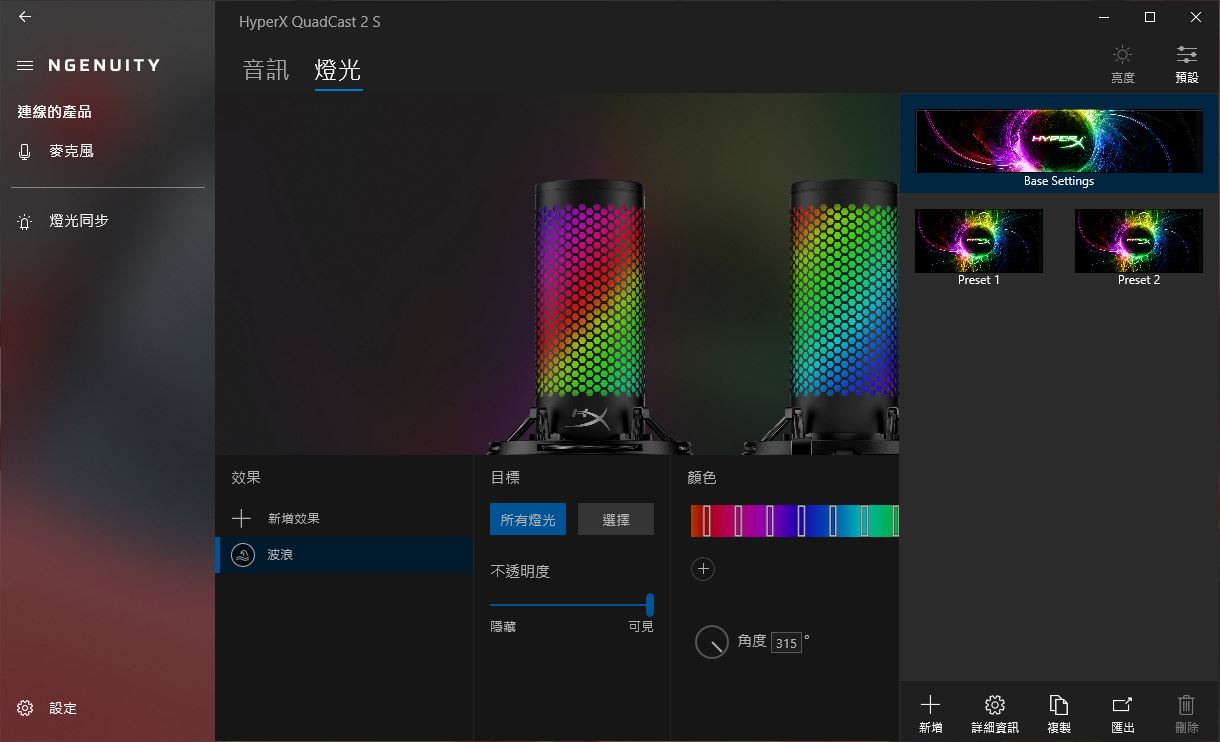
Task: Select 麥克風 device in sidebar
Action: [107, 151]
